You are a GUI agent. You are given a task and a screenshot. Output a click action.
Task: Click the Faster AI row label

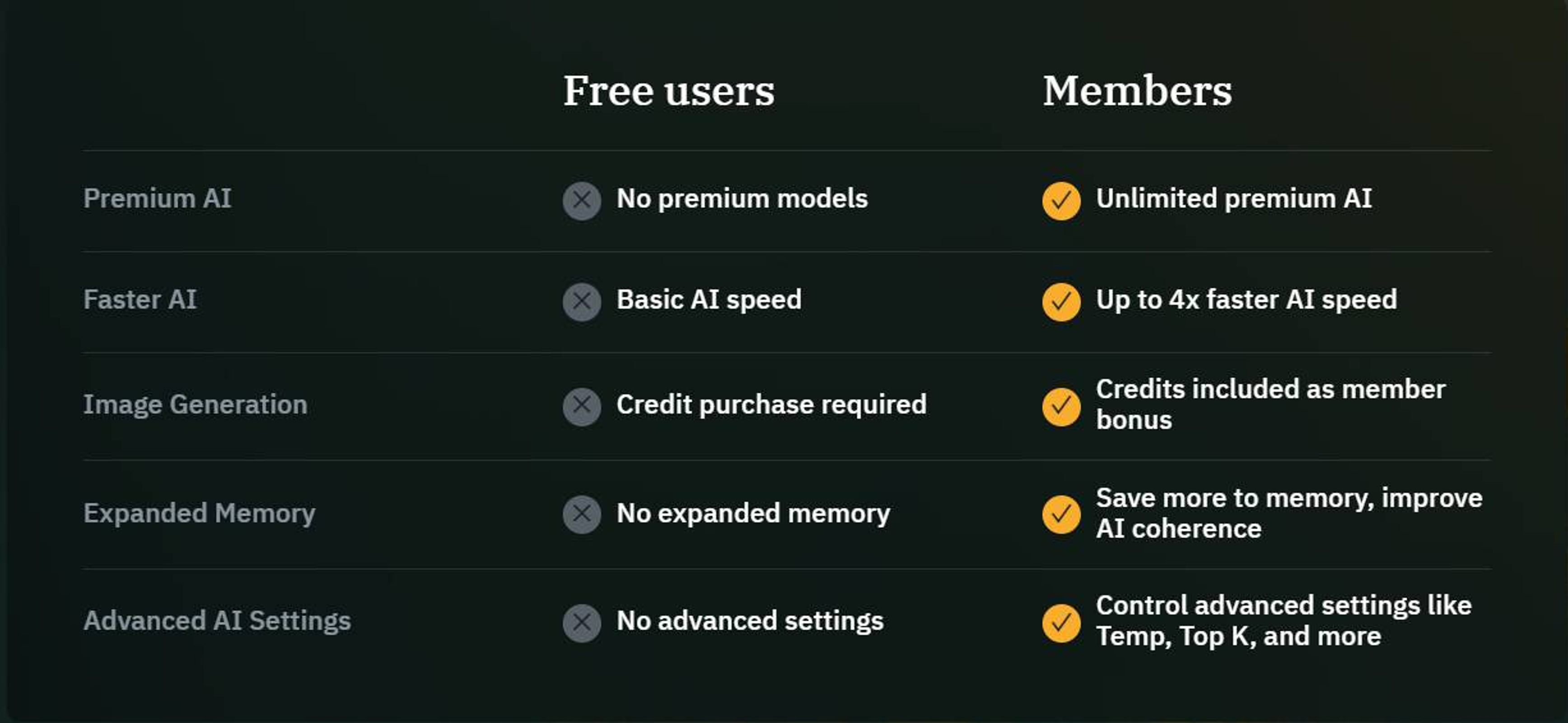[x=140, y=300]
